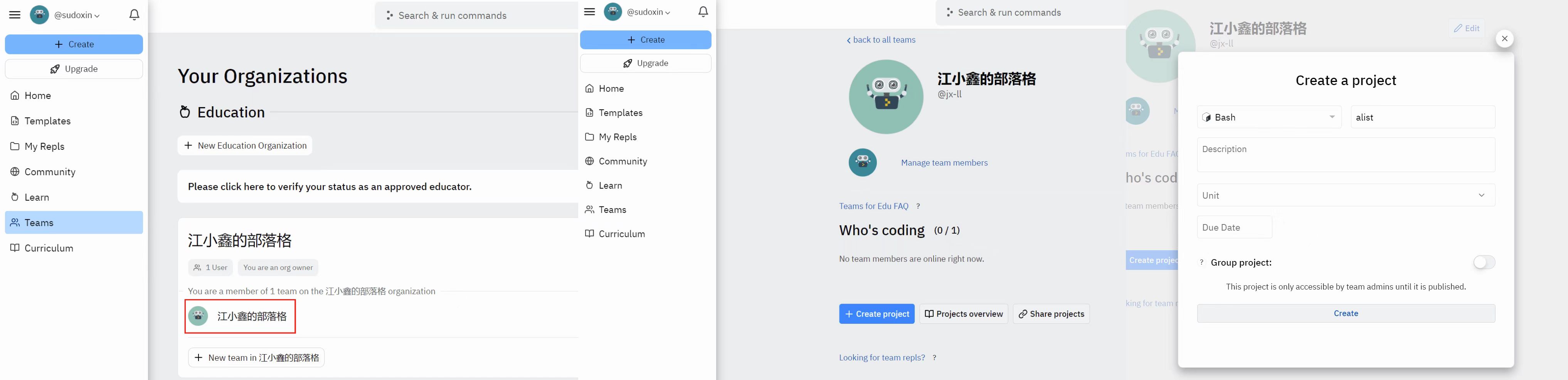Click back to all teams link
This screenshot has width=1568, height=380.
[881, 40]
